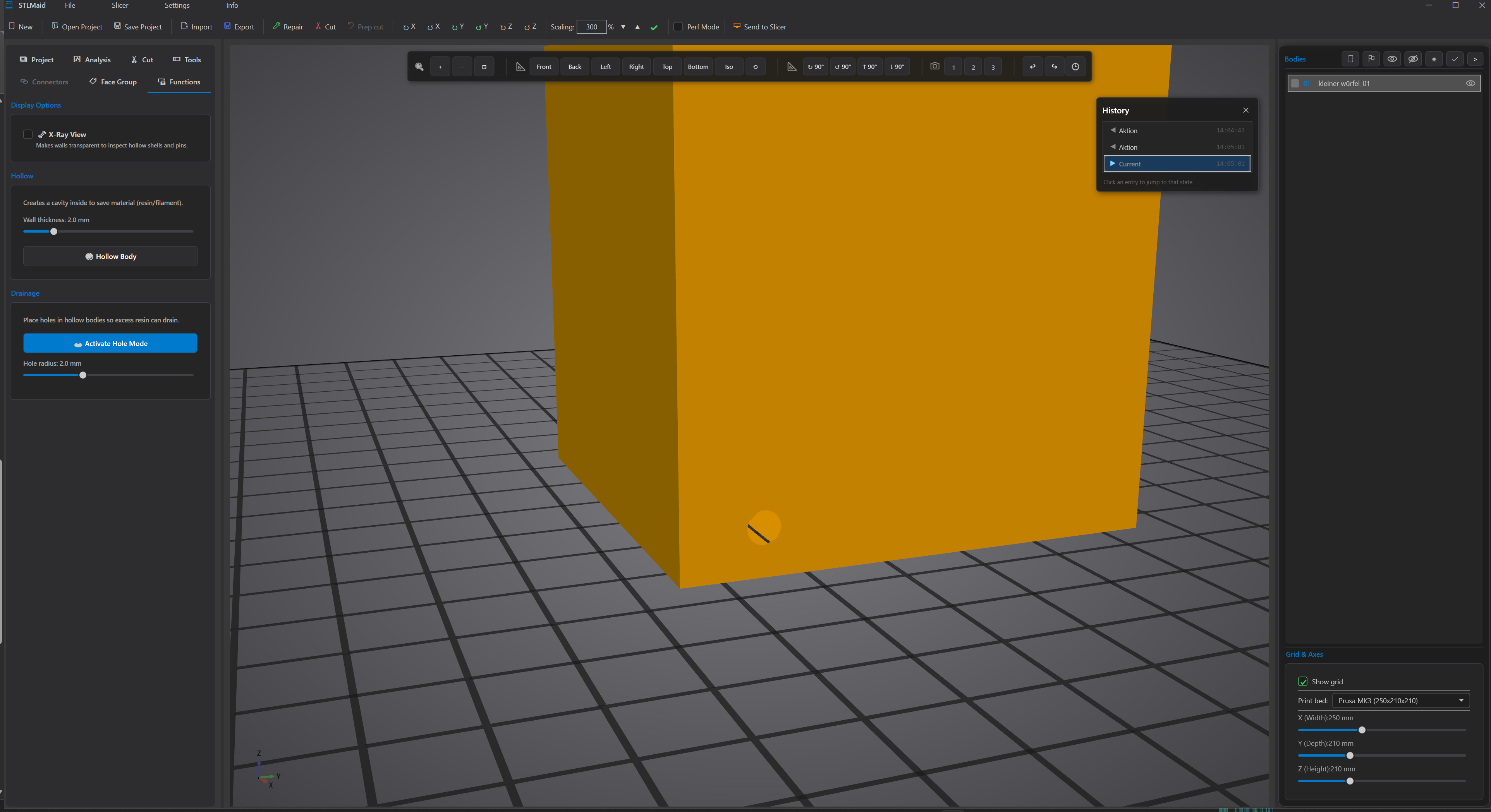Click Activate Hole Mode

(110, 343)
